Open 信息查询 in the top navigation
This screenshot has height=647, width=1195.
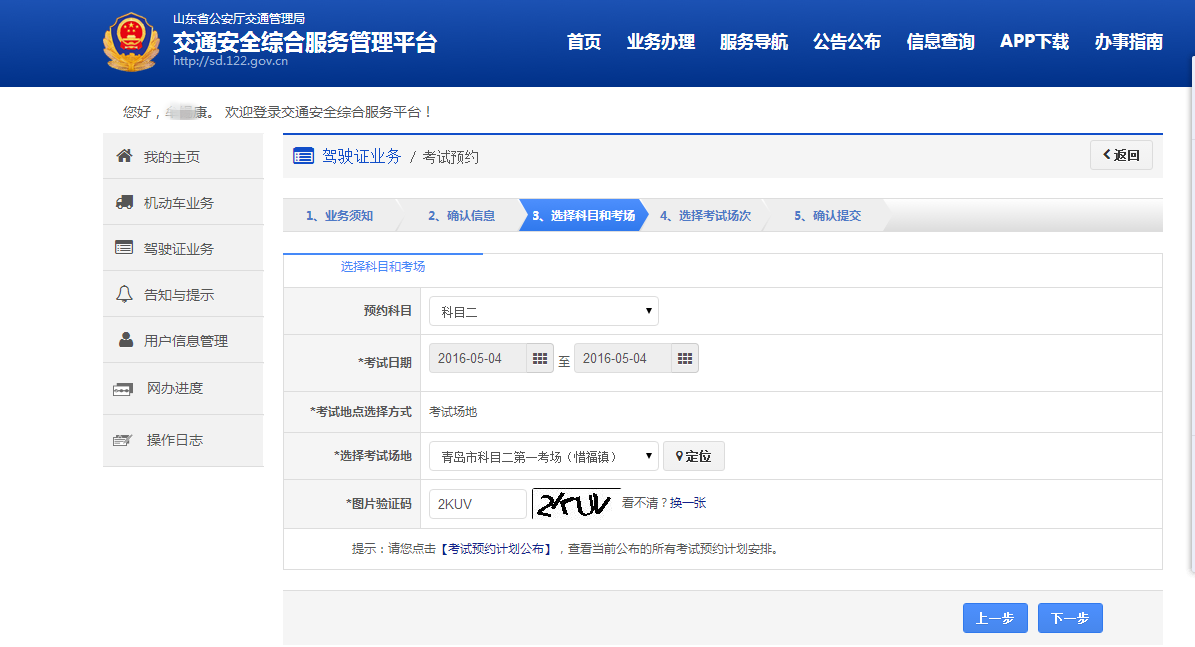[x=940, y=42]
